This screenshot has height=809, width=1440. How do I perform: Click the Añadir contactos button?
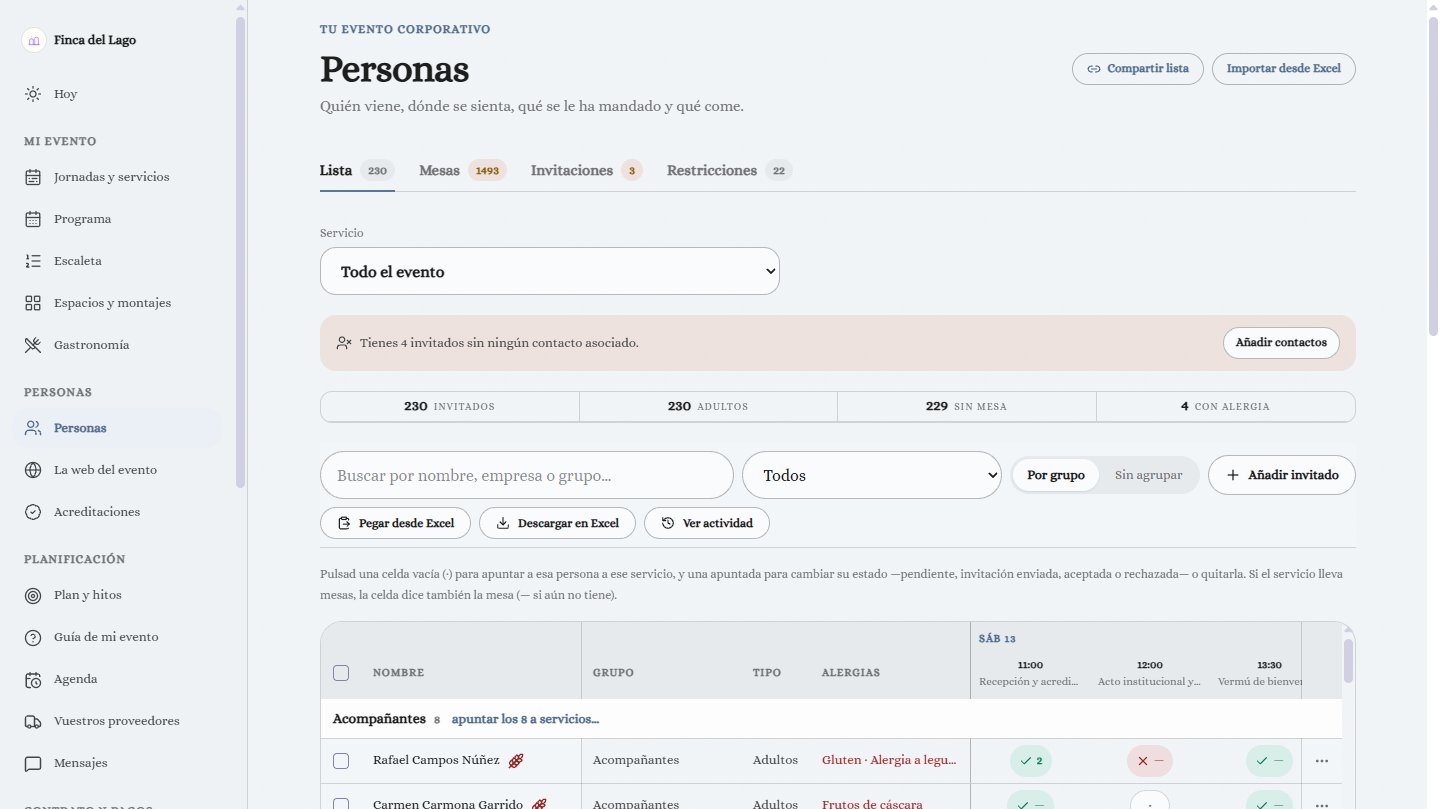point(1281,343)
